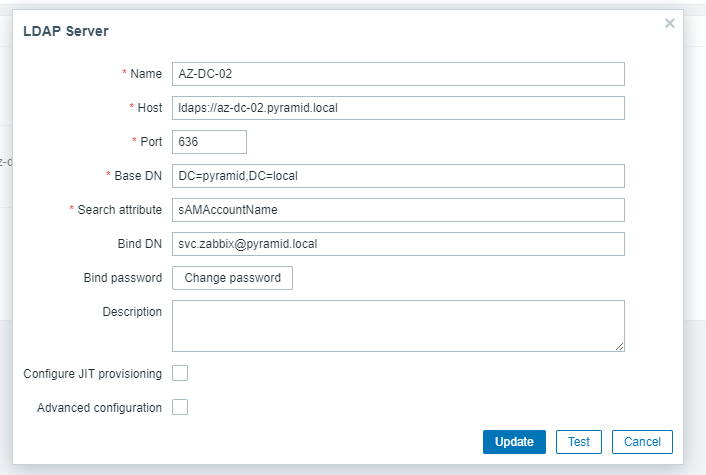Tick the Advanced configuration checkbox
This screenshot has height=475, width=706.
180,407
